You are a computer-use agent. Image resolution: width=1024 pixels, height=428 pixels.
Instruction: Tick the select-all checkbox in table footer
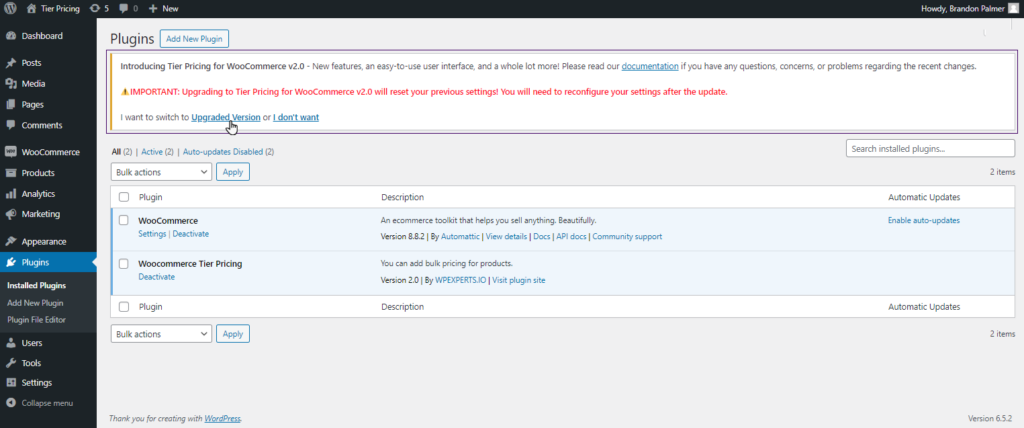coord(124,306)
